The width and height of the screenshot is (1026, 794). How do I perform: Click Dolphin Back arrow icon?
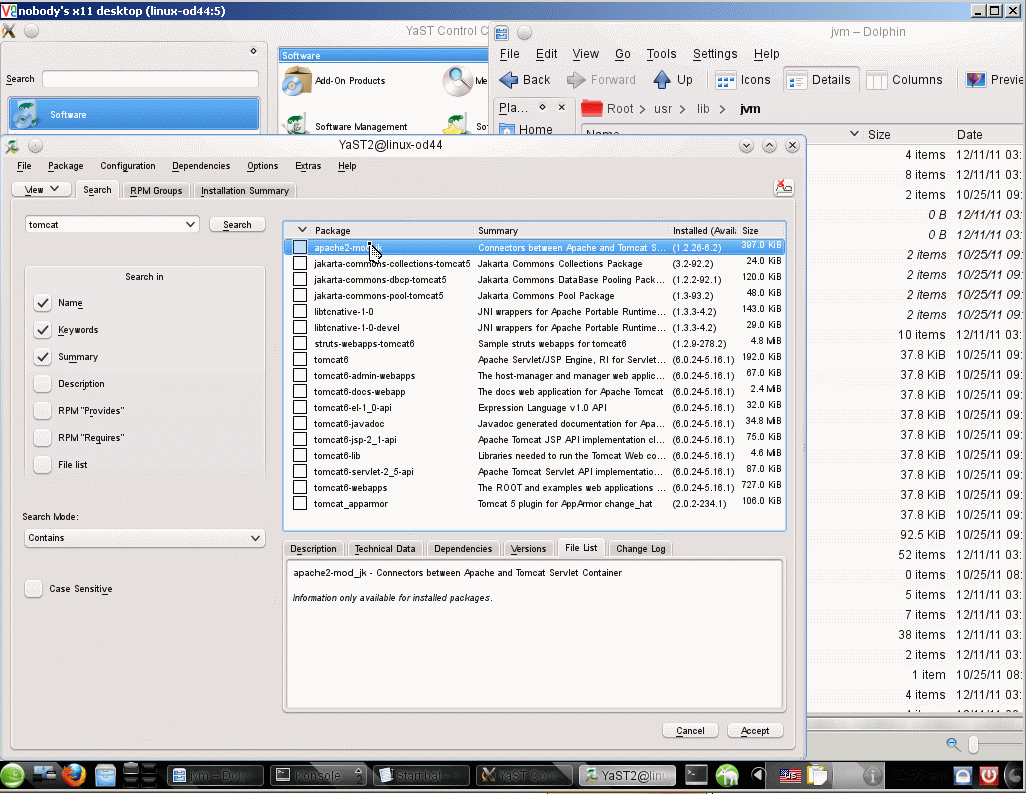(x=508, y=80)
